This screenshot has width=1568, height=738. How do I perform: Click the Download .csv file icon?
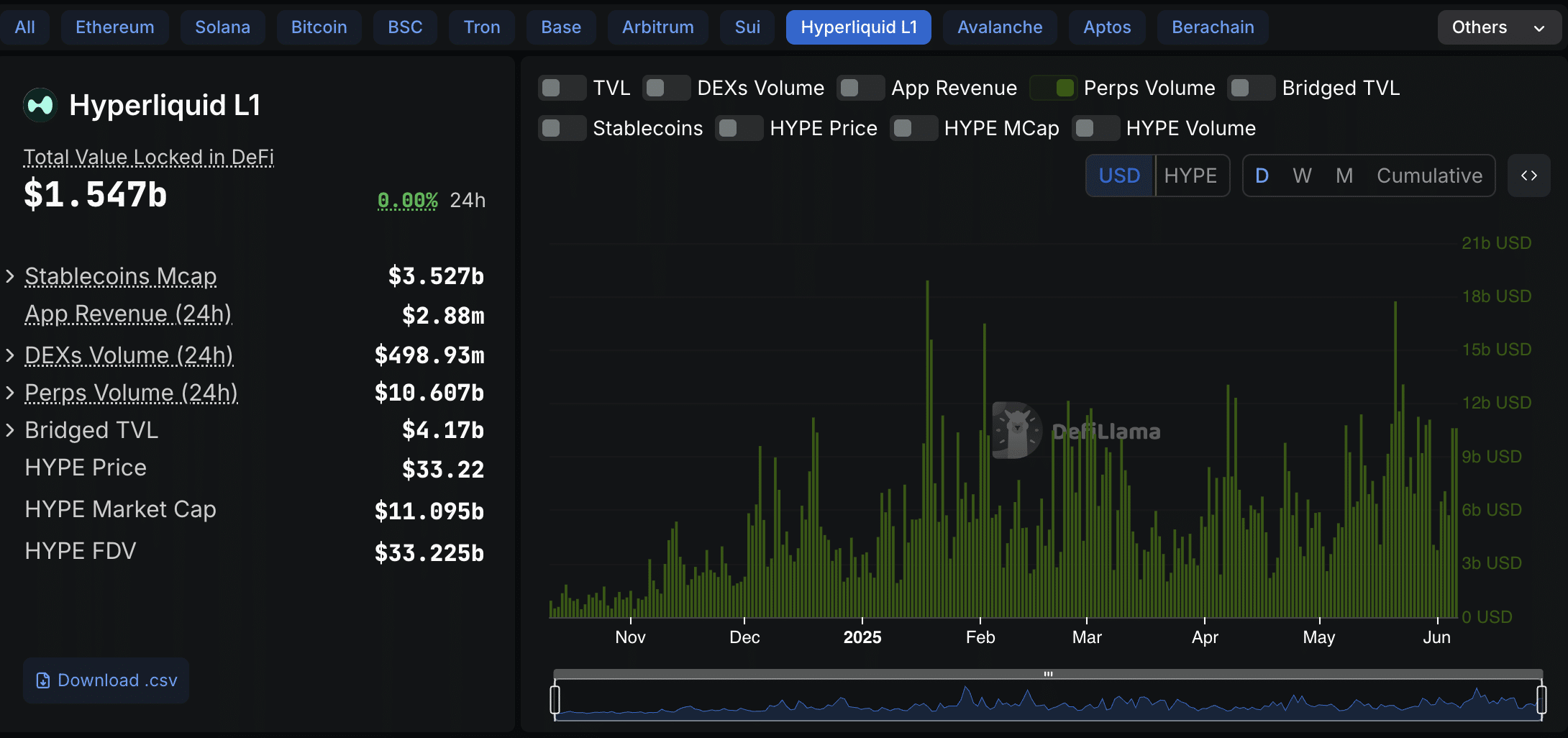click(43, 680)
